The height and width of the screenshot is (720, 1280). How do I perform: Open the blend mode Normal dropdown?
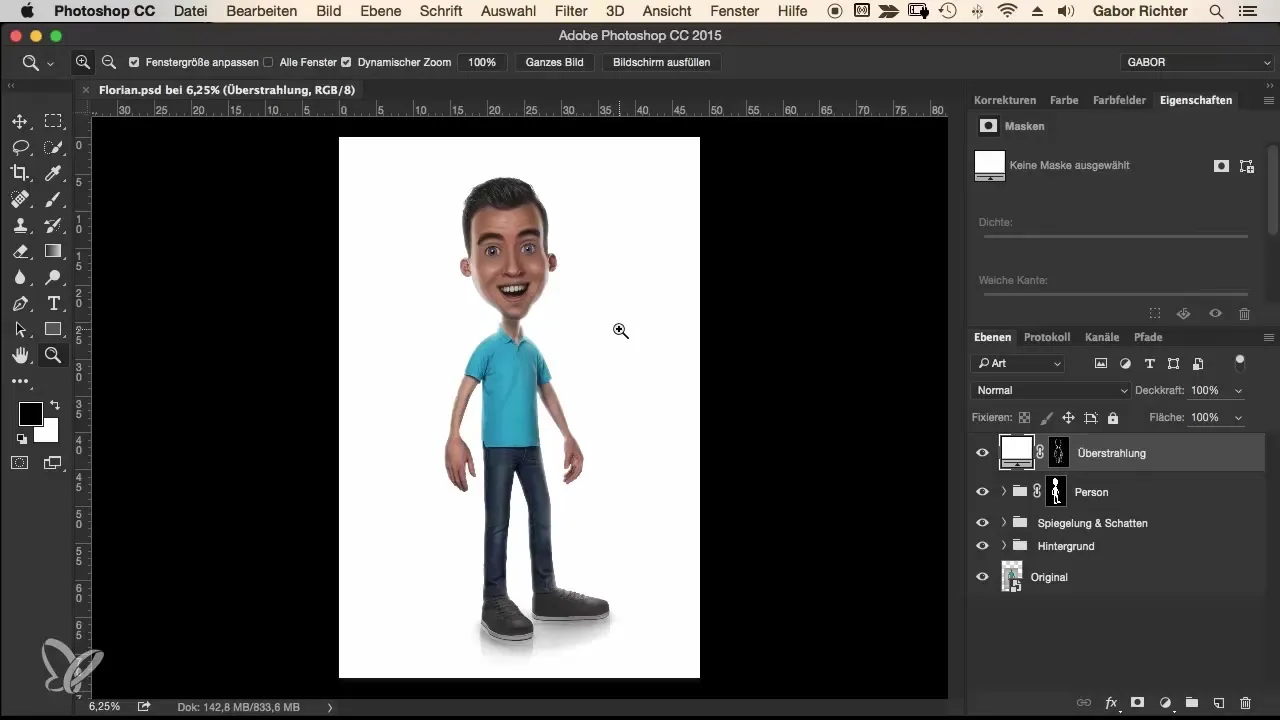click(x=1050, y=390)
